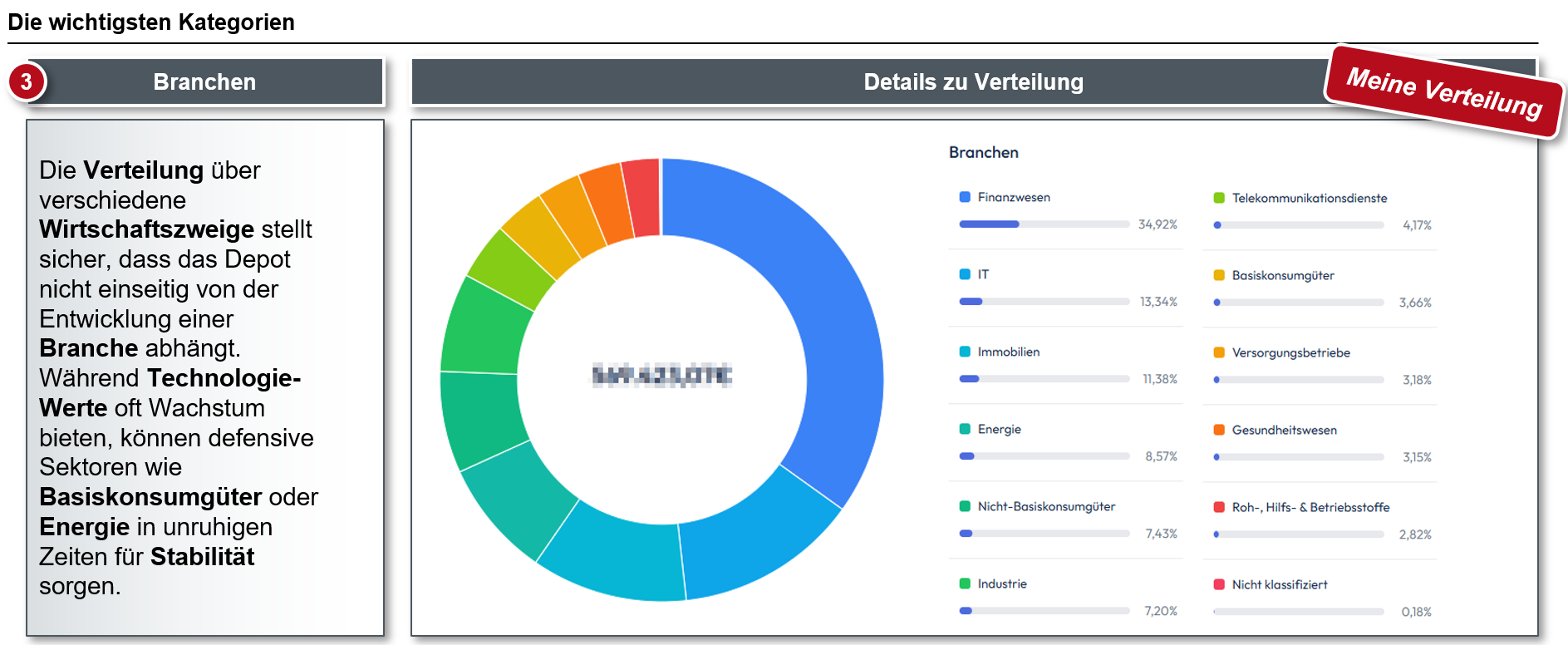The width and height of the screenshot is (1568, 645).
Task: Click the Versorgungsbetriebe 3,18% progress bar
Action: pyautogui.click(x=1298, y=380)
